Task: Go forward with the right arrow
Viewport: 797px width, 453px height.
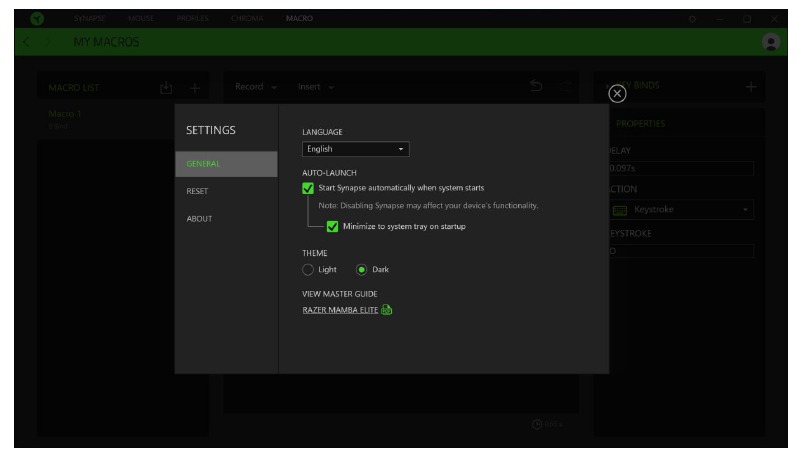Action: (49, 42)
